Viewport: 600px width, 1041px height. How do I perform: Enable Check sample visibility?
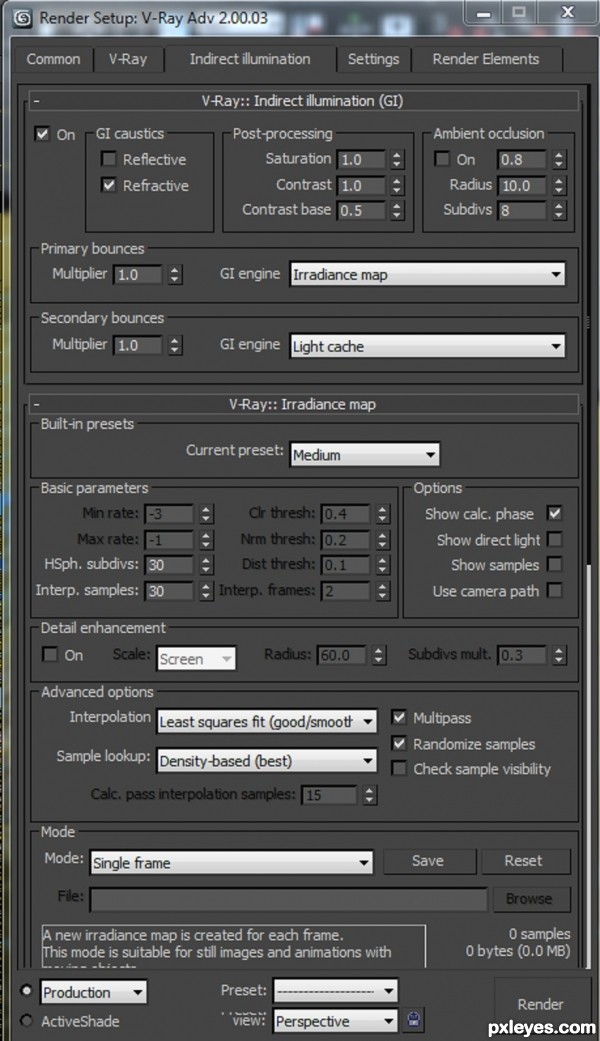coord(399,769)
